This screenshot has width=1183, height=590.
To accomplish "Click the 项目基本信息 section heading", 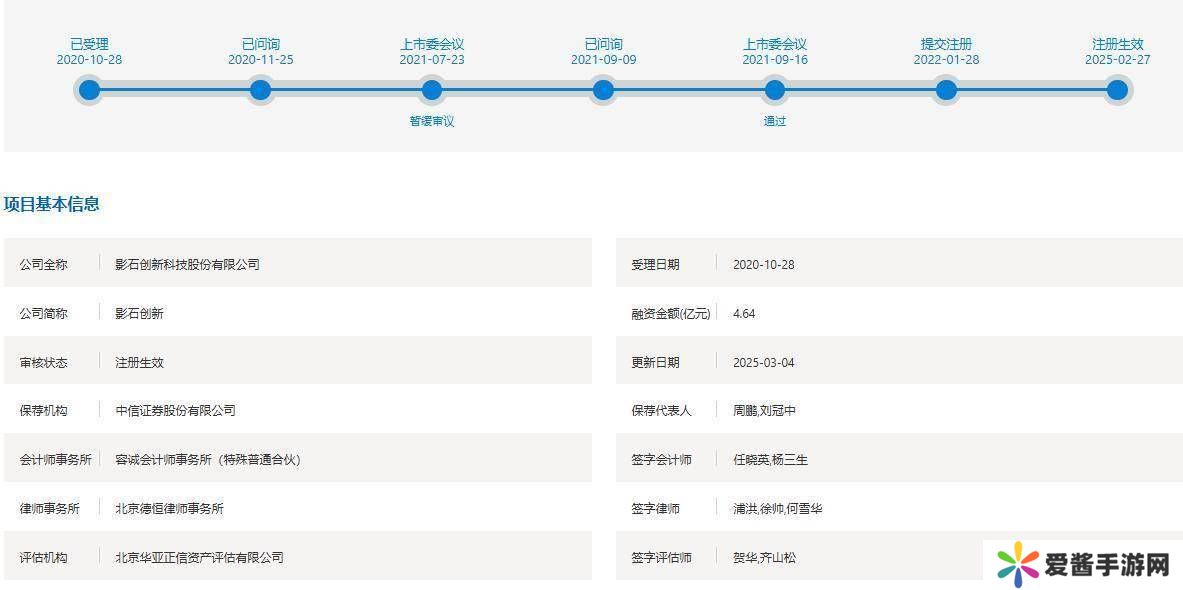I will point(52,204).
